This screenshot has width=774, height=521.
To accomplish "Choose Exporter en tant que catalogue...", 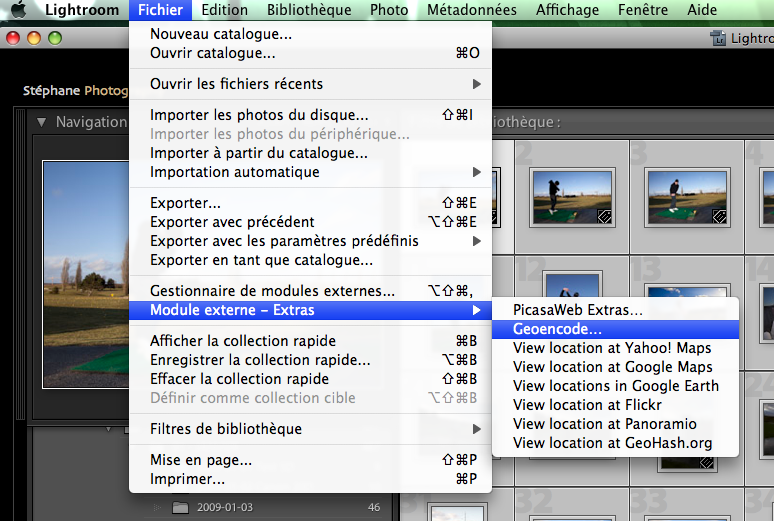I will [310, 260].
